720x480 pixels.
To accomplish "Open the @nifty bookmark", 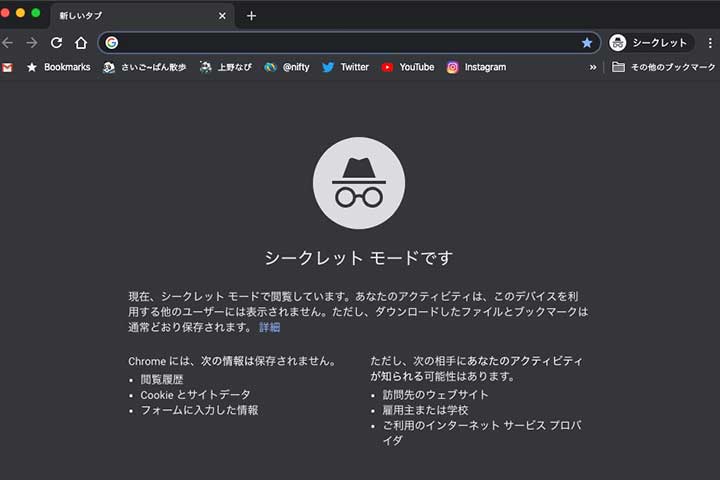I will pyautogui.click(x=287, y=67).
